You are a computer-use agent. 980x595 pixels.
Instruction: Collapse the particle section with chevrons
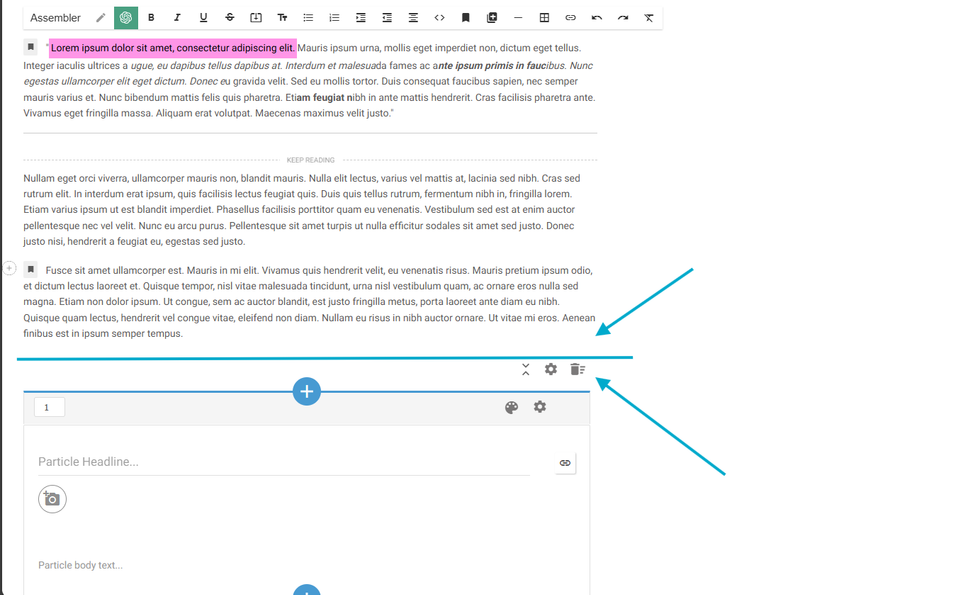click(526, 369)
